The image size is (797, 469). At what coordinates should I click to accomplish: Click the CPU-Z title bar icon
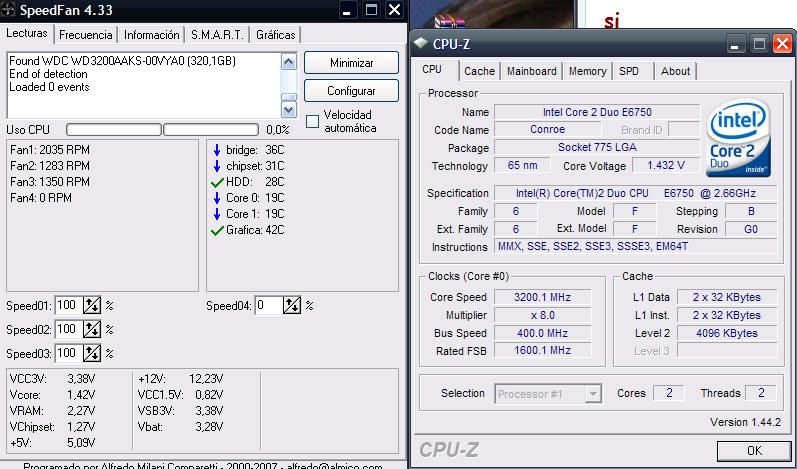tap(421, 43)
